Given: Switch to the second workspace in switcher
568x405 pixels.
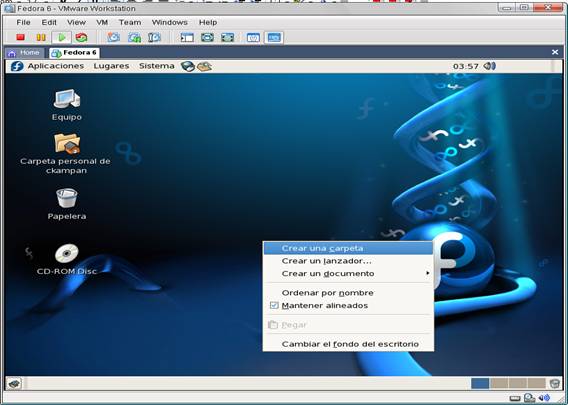Looking at the screenshot, I should point(499,383).
